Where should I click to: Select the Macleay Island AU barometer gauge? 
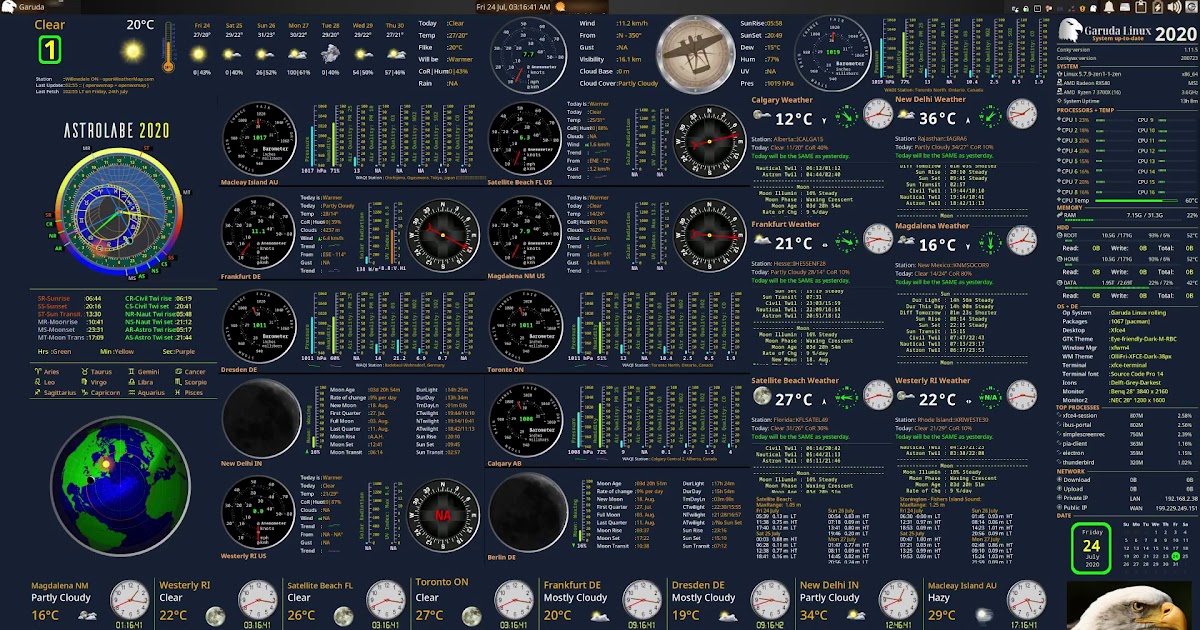coord(258,141)
